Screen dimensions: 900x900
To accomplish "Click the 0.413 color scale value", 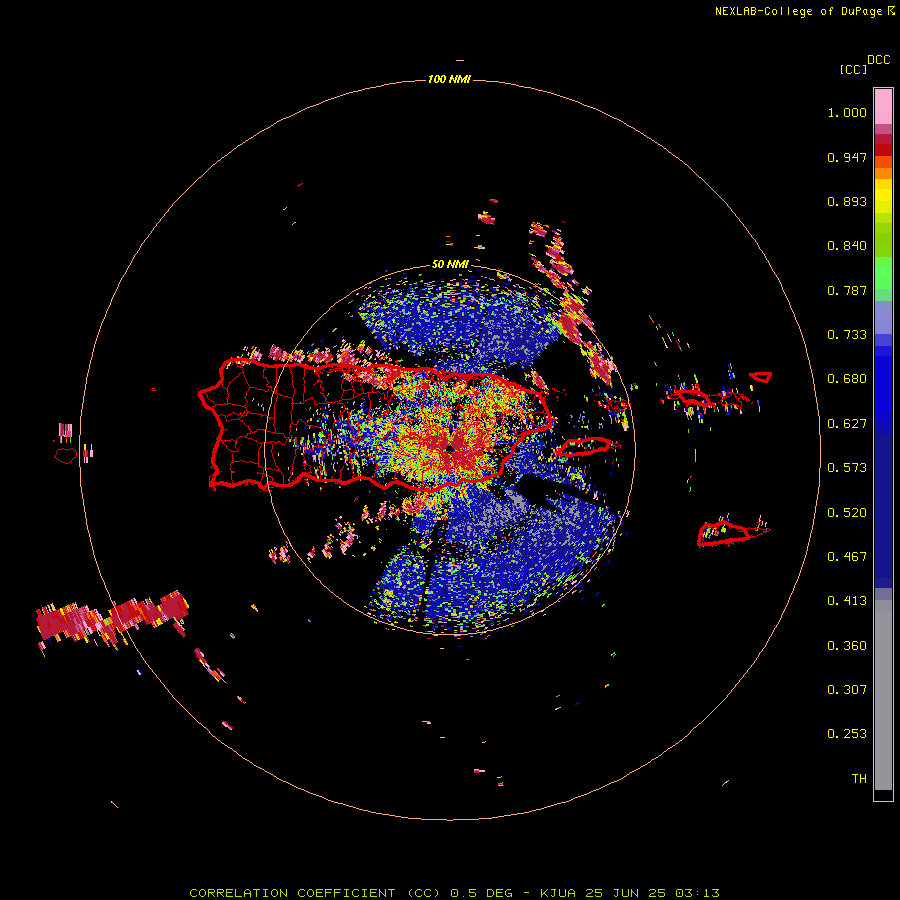I will (847, 601).
